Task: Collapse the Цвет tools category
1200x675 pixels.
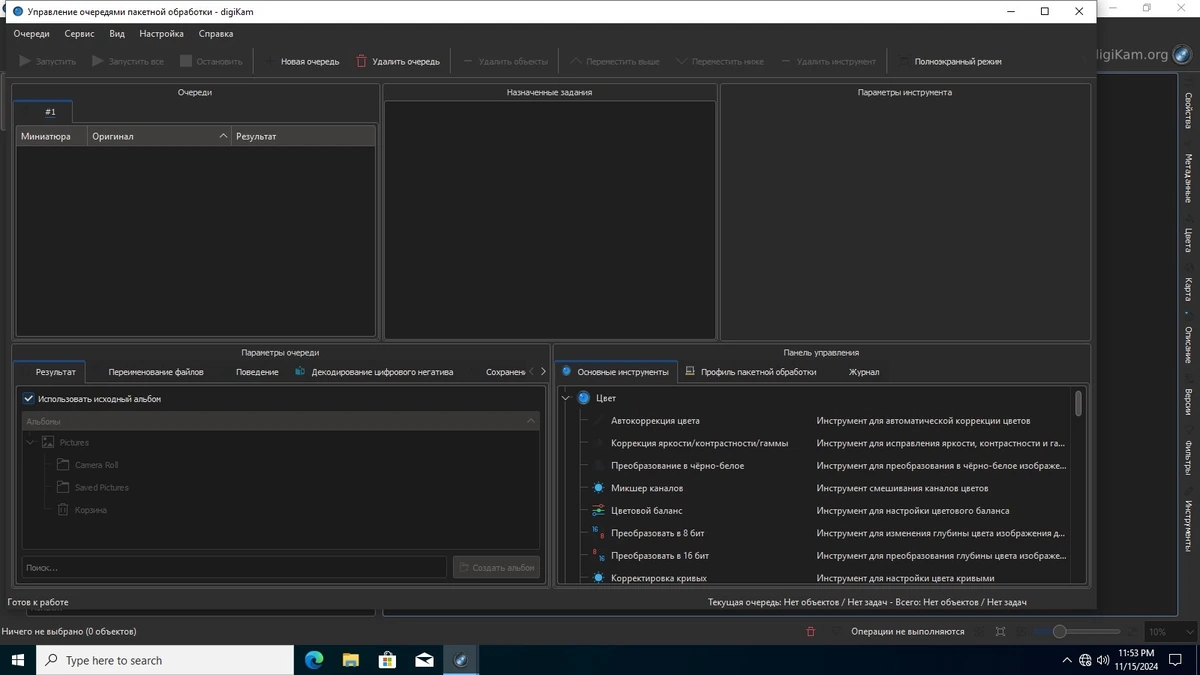Action: click(x=566, y=398)
